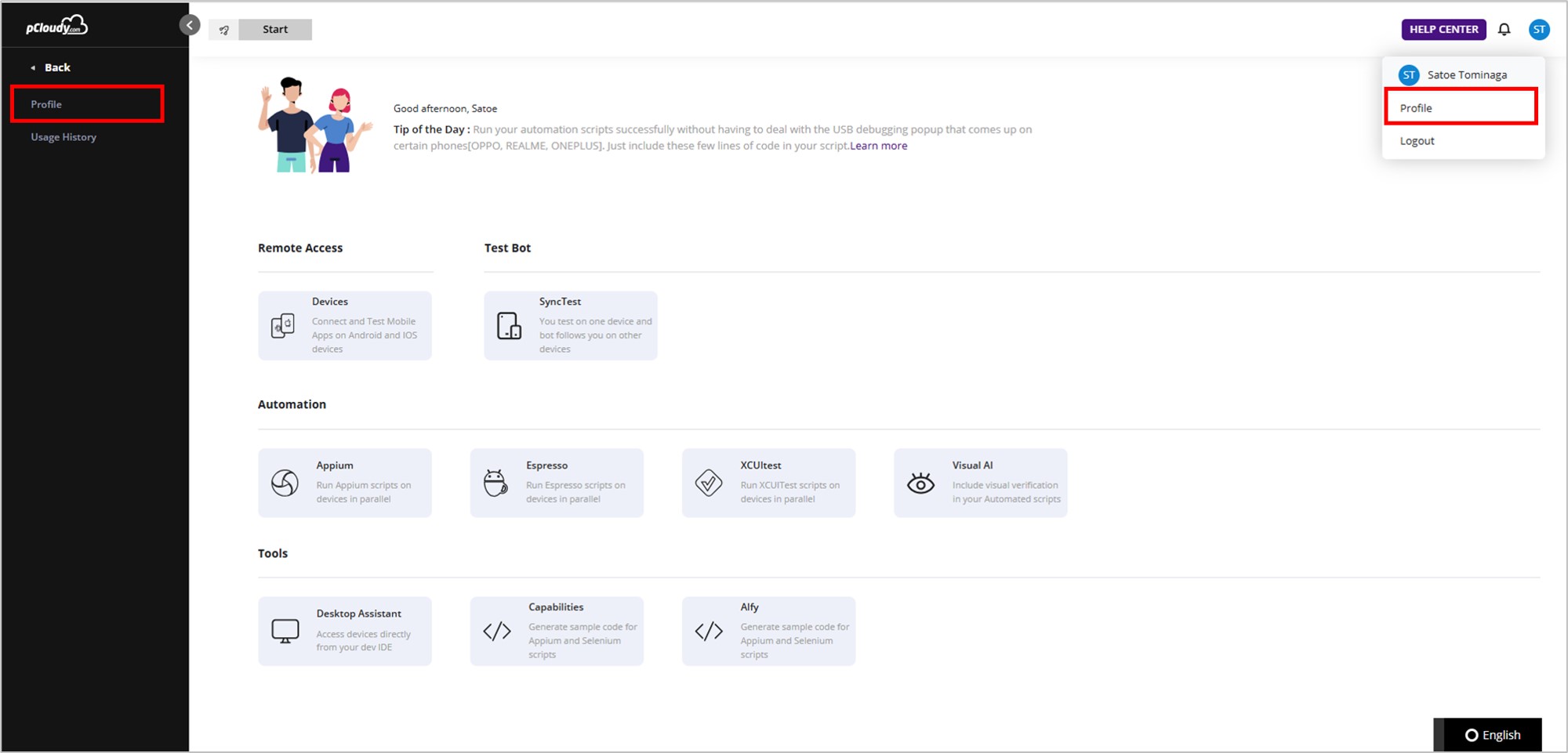Click the Desktop Assistant monitor icon

point(285,631)
